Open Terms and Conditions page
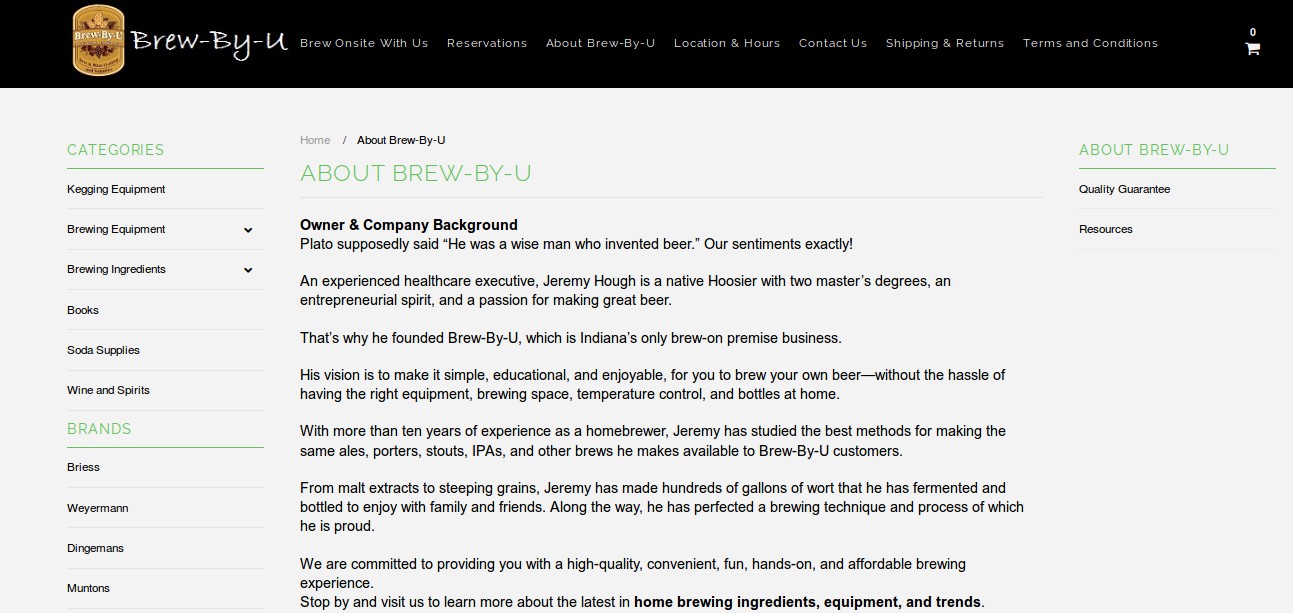Viewport: 1293px width, 613px height. click(1090, 43)
